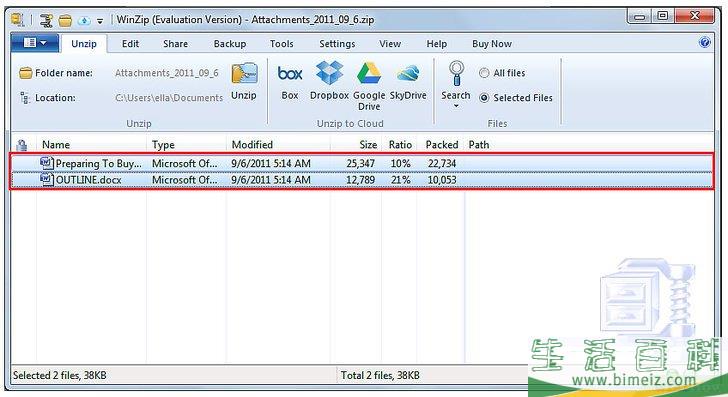Viewport: 728px width, 397px height.
Task: Click size value 12,789
Action: point(360,180)
